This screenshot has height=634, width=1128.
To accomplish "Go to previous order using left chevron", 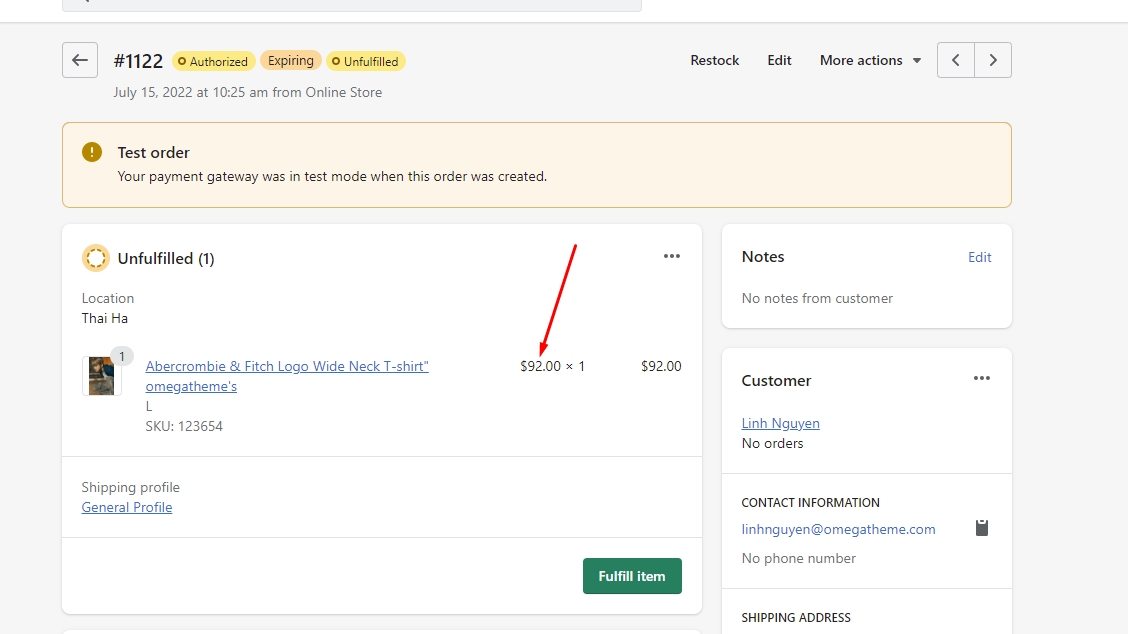I will pos(955,60).
